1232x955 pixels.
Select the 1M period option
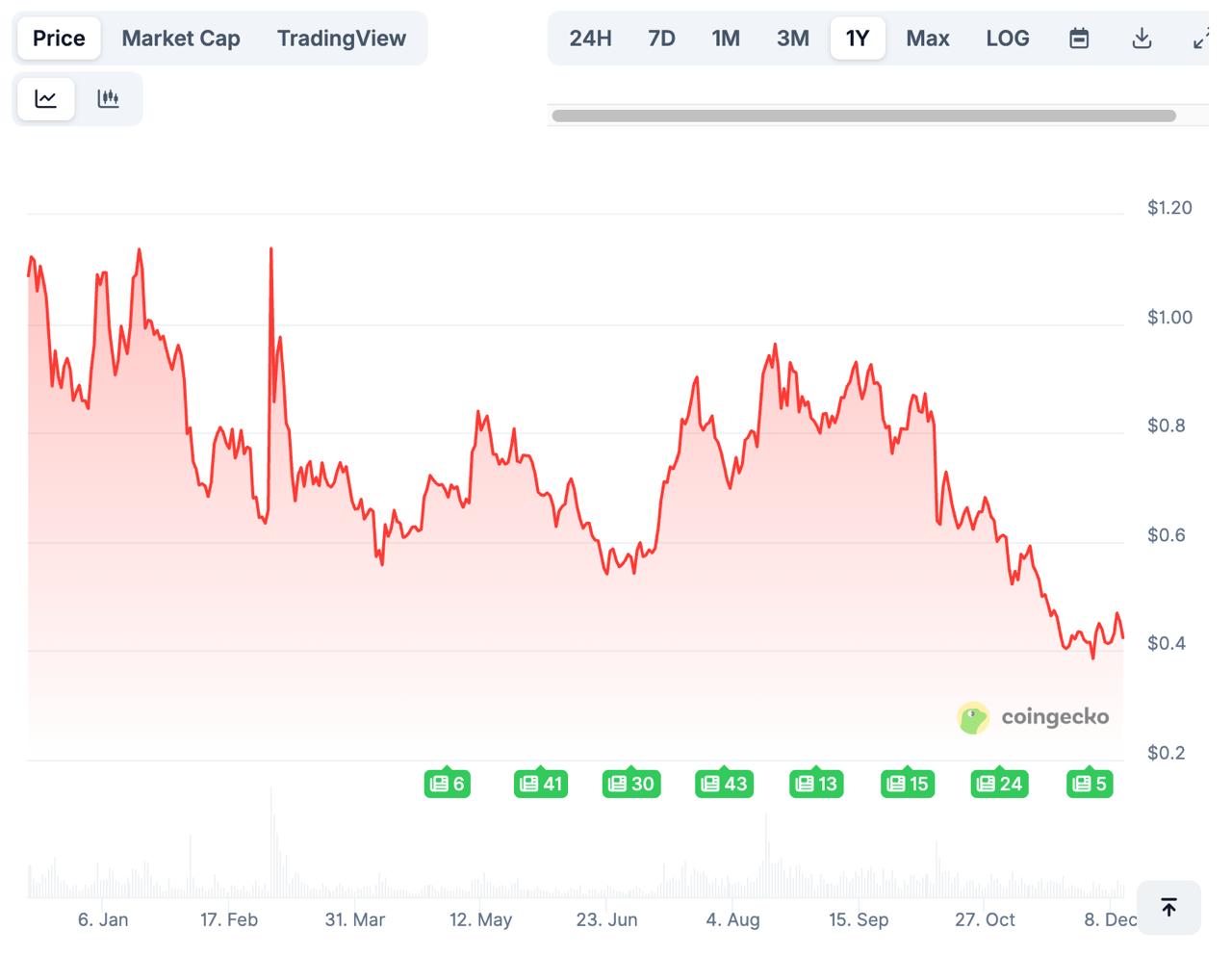click(x=726, y=39)
